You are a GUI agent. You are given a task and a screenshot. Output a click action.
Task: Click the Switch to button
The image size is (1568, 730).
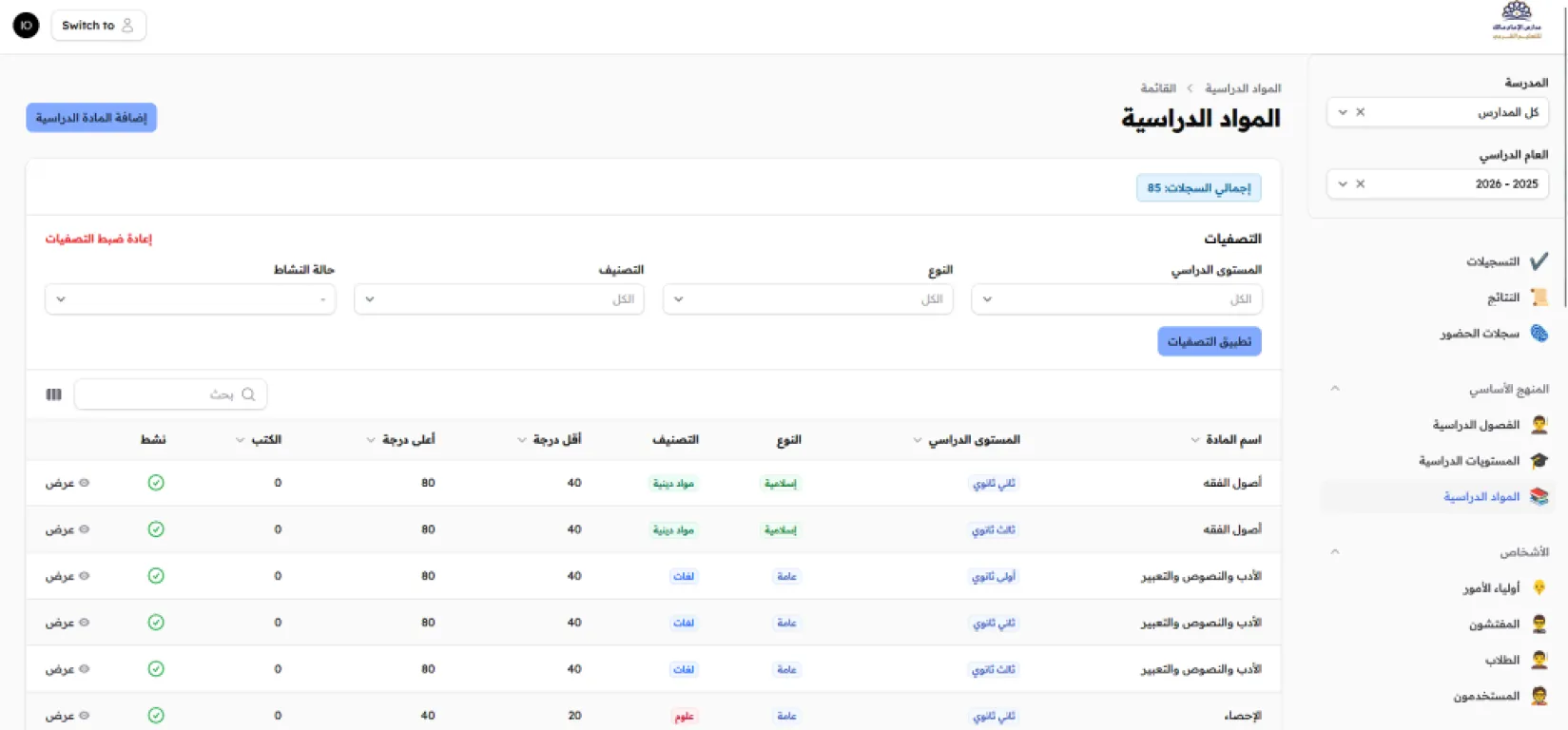pos(98,26)
